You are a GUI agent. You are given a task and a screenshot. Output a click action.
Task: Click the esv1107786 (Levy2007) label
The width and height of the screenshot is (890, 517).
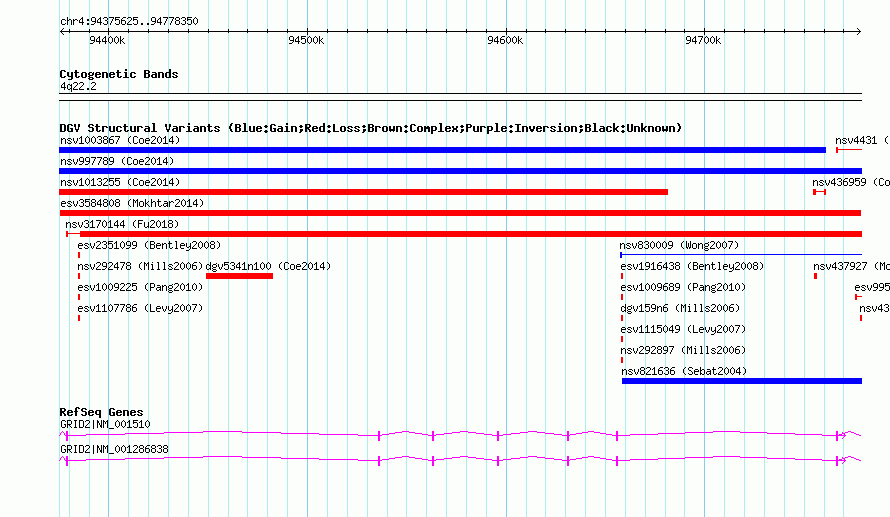coord(140,308)
